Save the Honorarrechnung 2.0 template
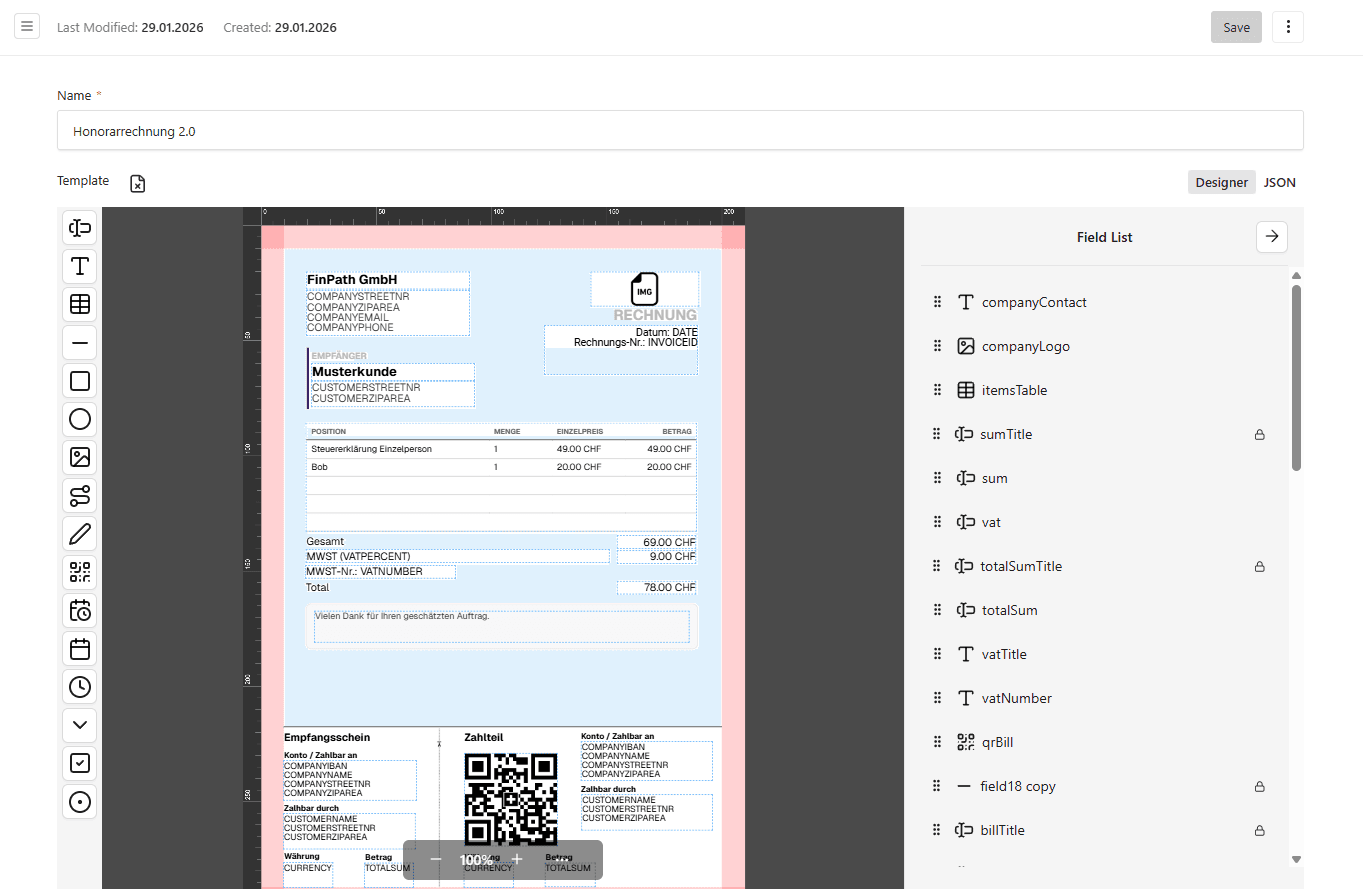Viewport: 1363px width, 889px height. [1236, 27]
